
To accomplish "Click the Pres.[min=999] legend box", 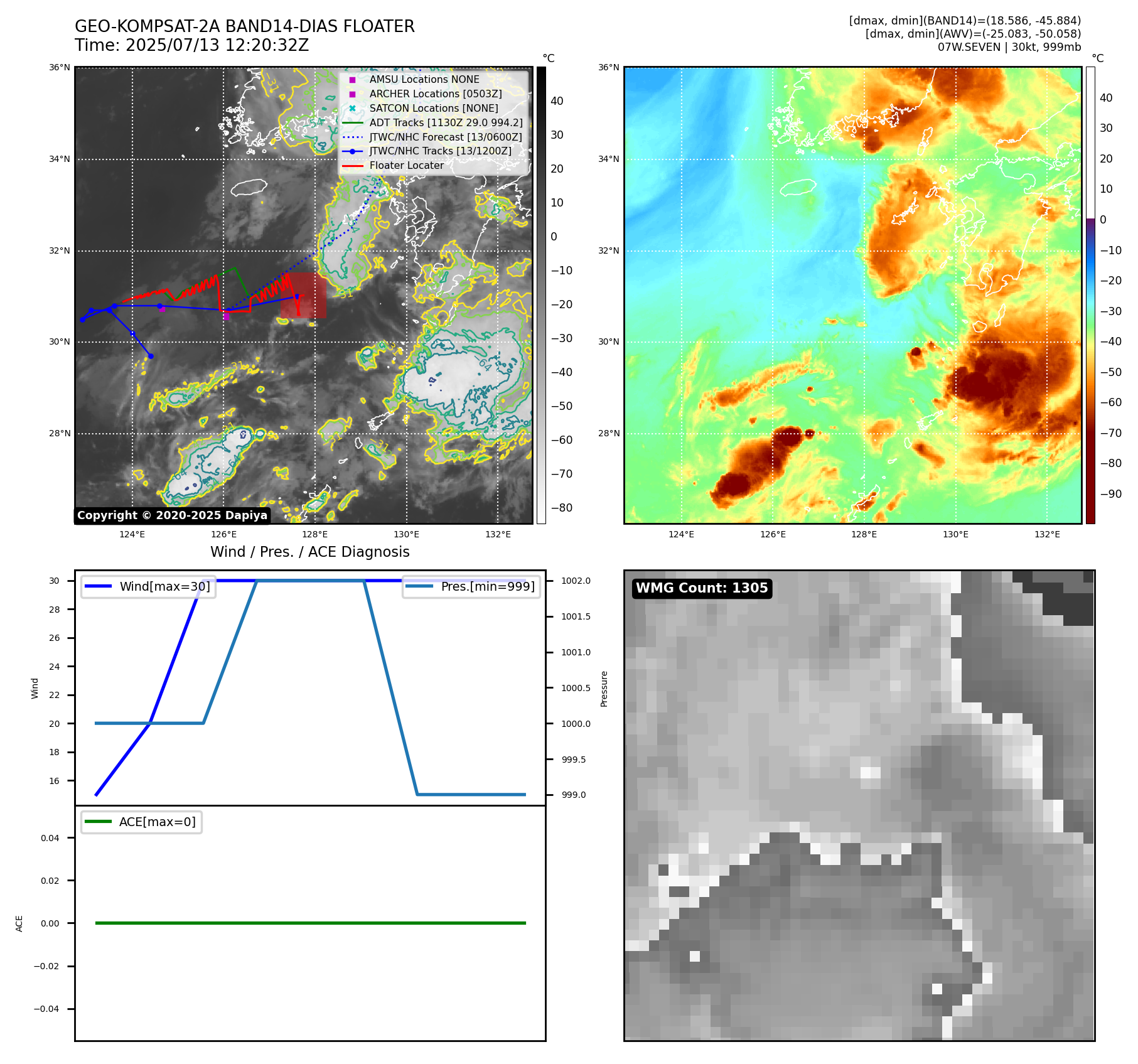I will pos(471,587).
